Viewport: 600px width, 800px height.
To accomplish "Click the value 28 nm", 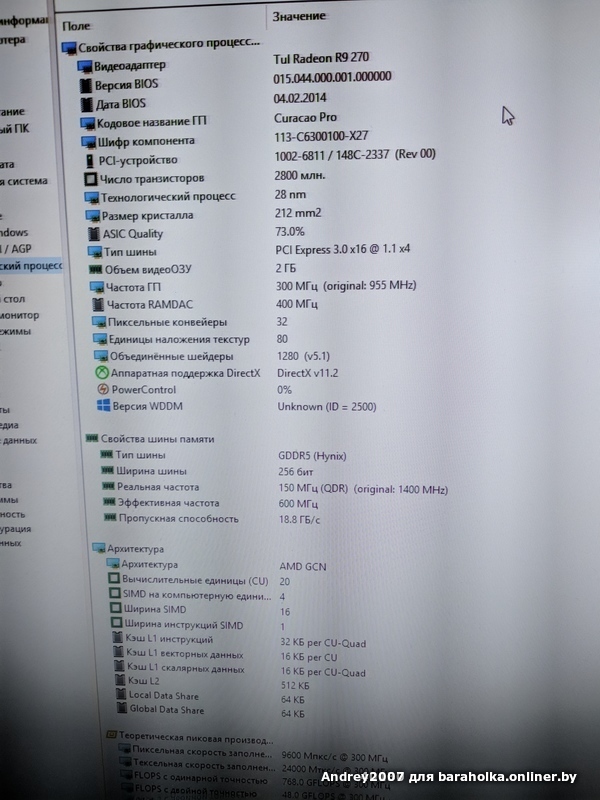I will (290, 194).
